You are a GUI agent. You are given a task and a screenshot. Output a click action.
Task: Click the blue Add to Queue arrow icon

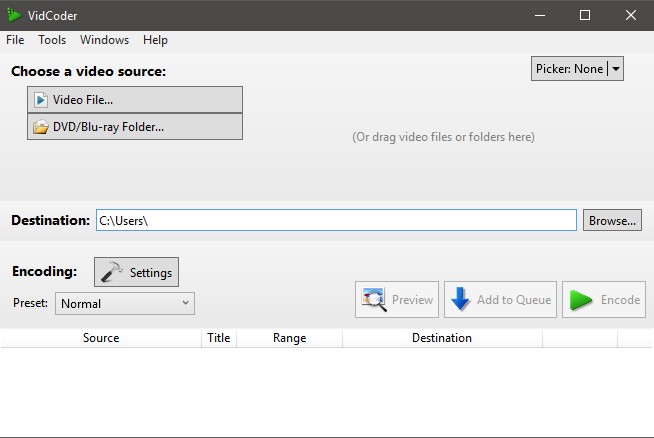(x=460, y=299)
